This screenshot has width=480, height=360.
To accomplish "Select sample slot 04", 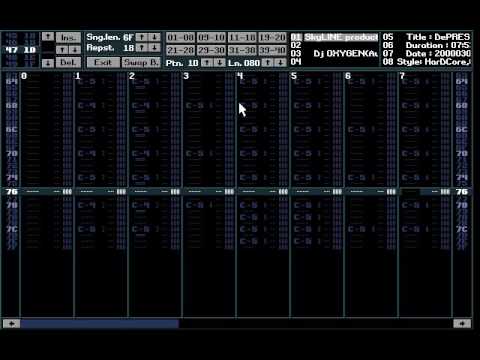I will point(334,62).
